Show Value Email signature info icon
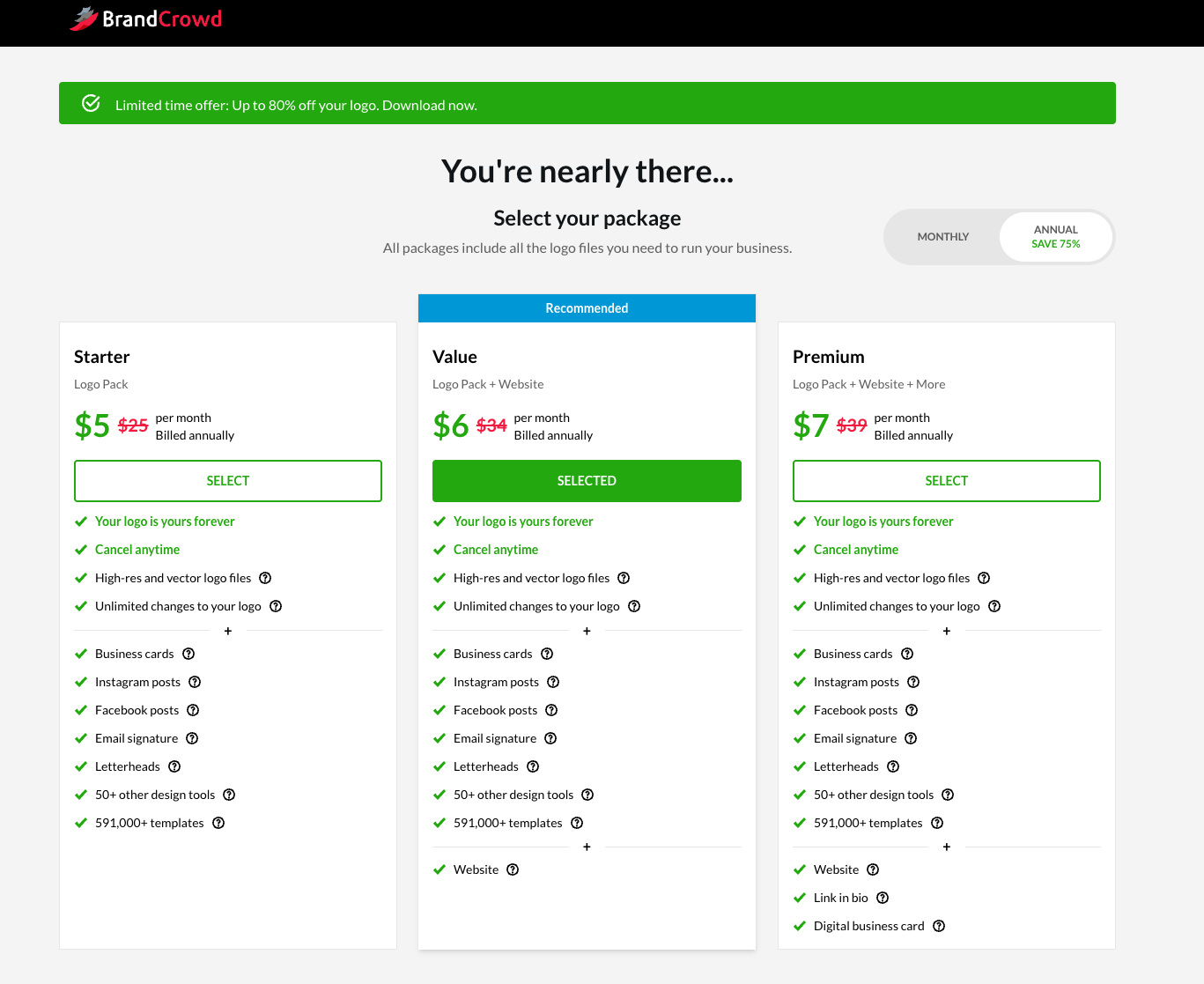 pos(550,738)
